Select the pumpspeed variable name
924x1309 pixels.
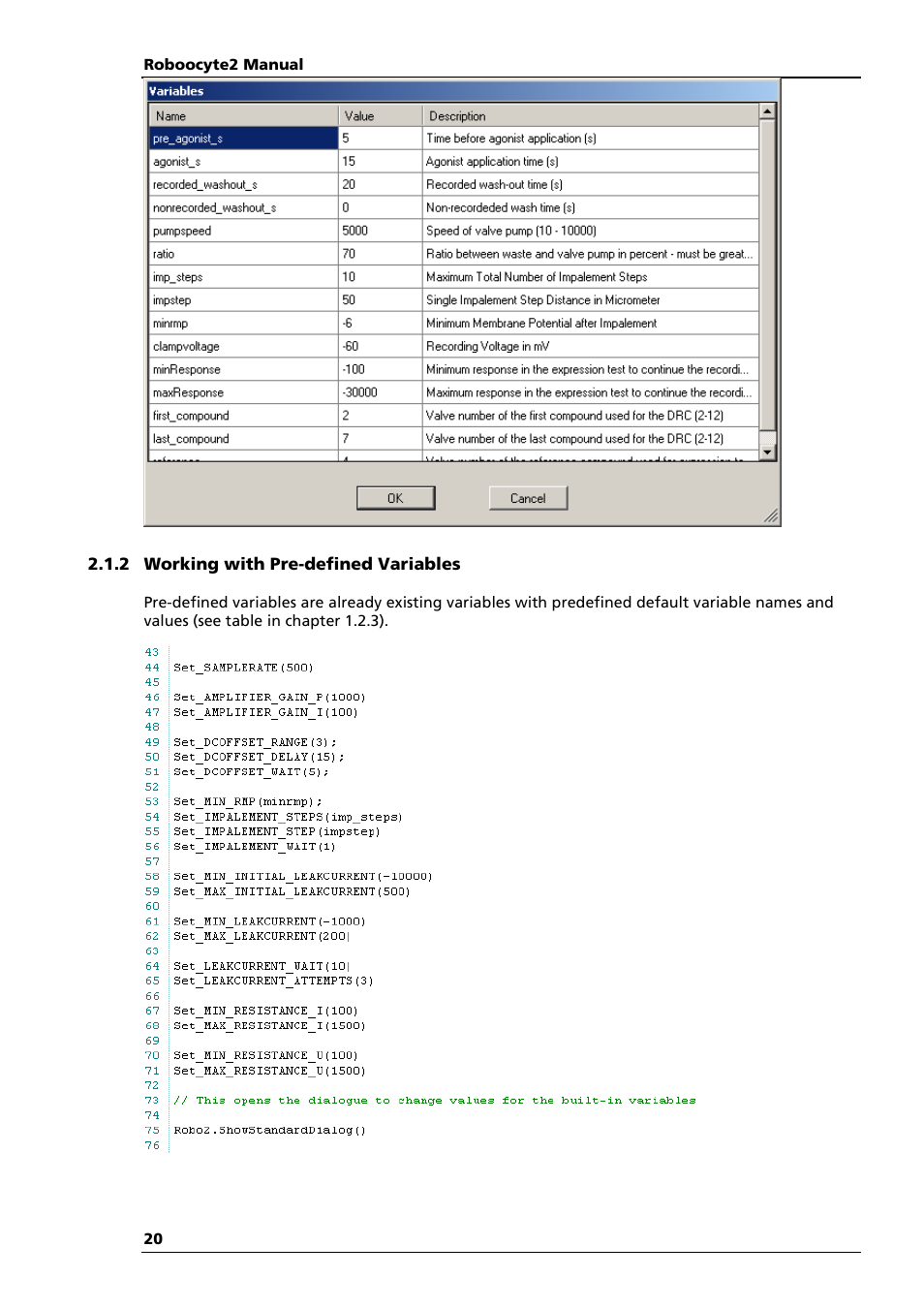click(x=181, y=232)
